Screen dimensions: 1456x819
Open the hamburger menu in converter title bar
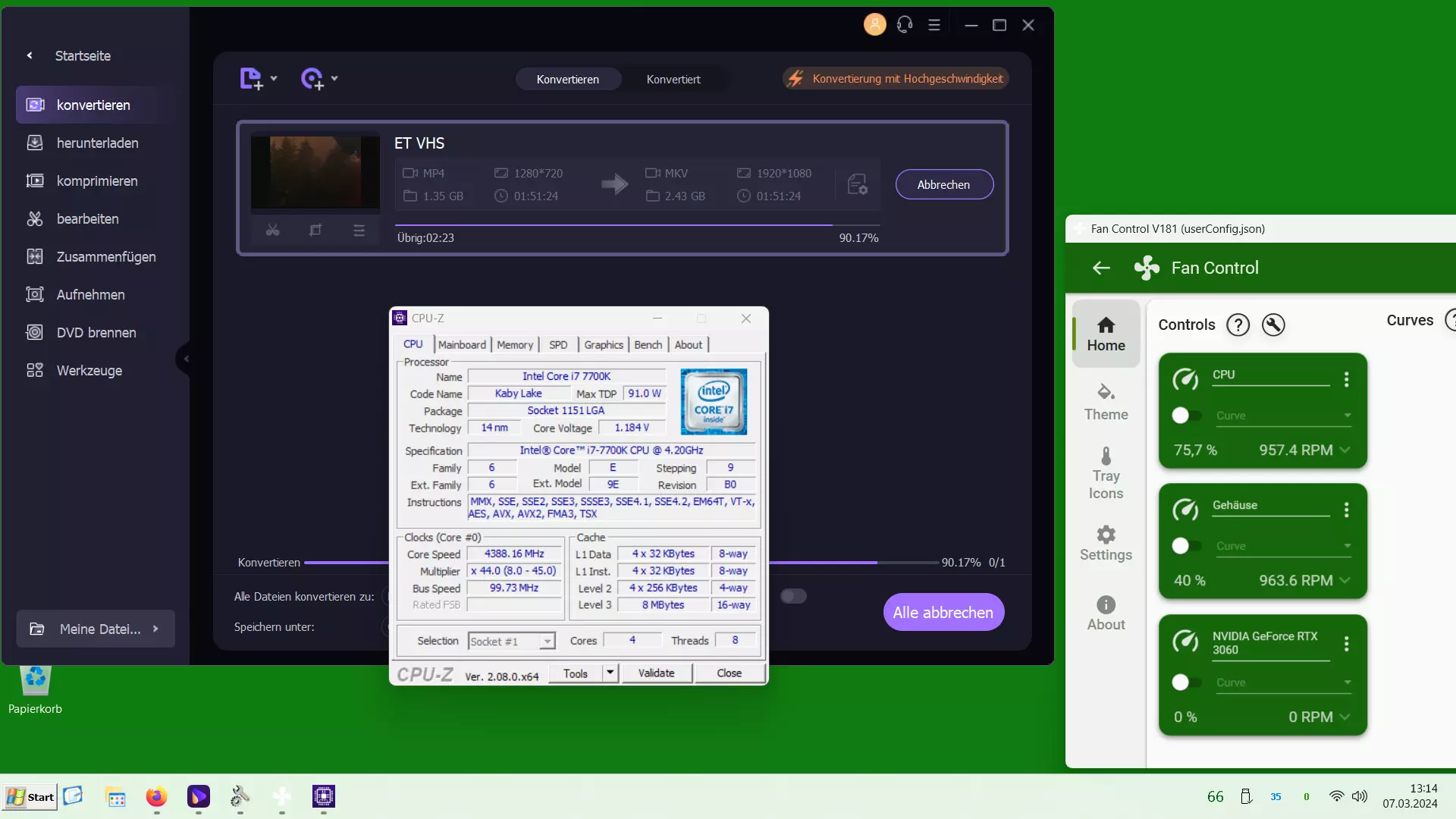[934, 25]
